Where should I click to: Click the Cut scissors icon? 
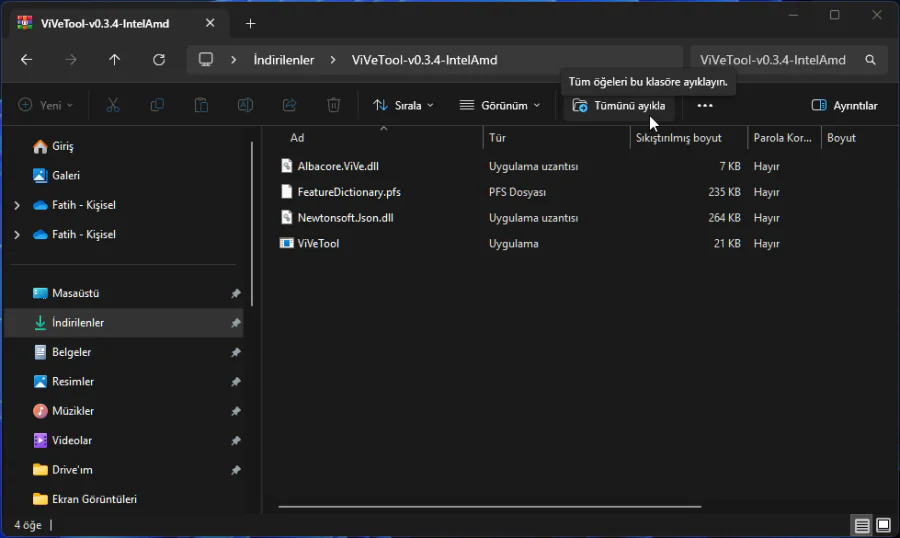113,105
